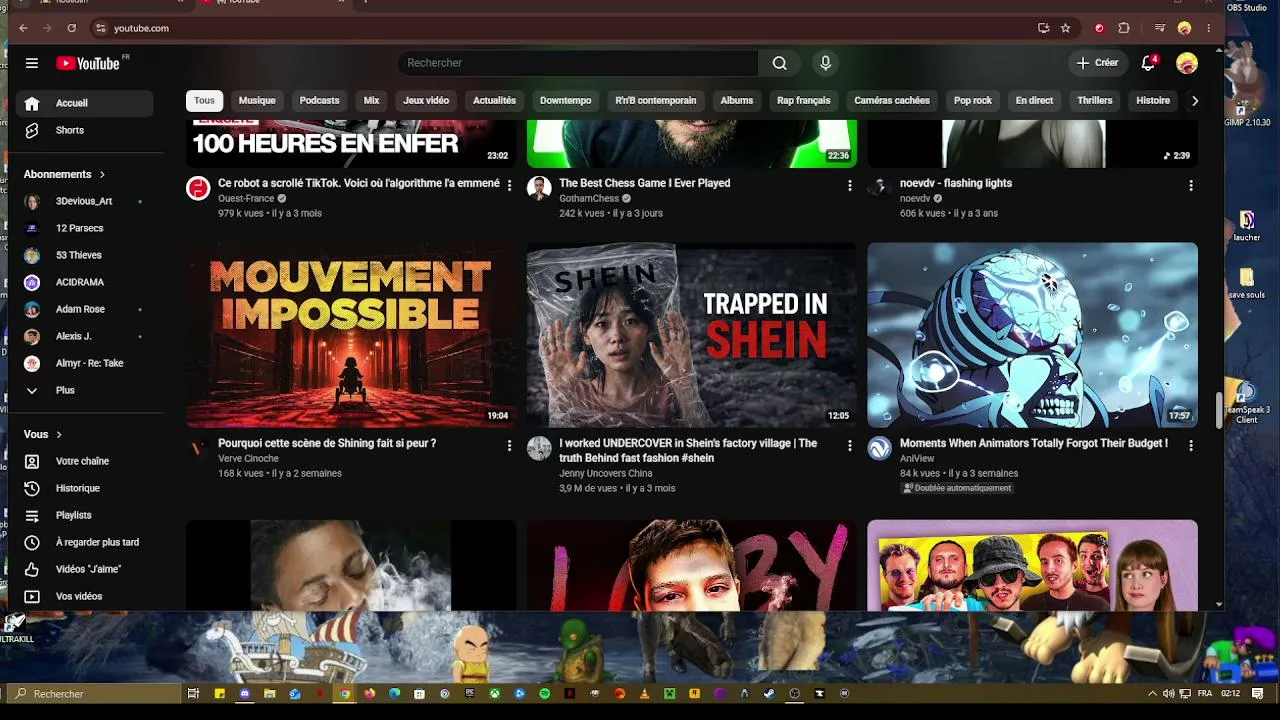This screenshot has height=720, width=1280.
Task: Go back with the browser arrow
Action: click(23, 28)
